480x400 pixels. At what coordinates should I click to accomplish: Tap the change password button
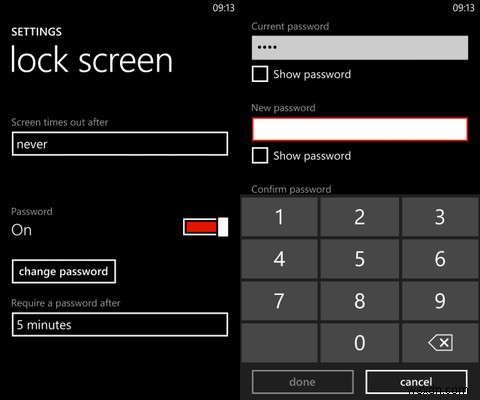64,271
